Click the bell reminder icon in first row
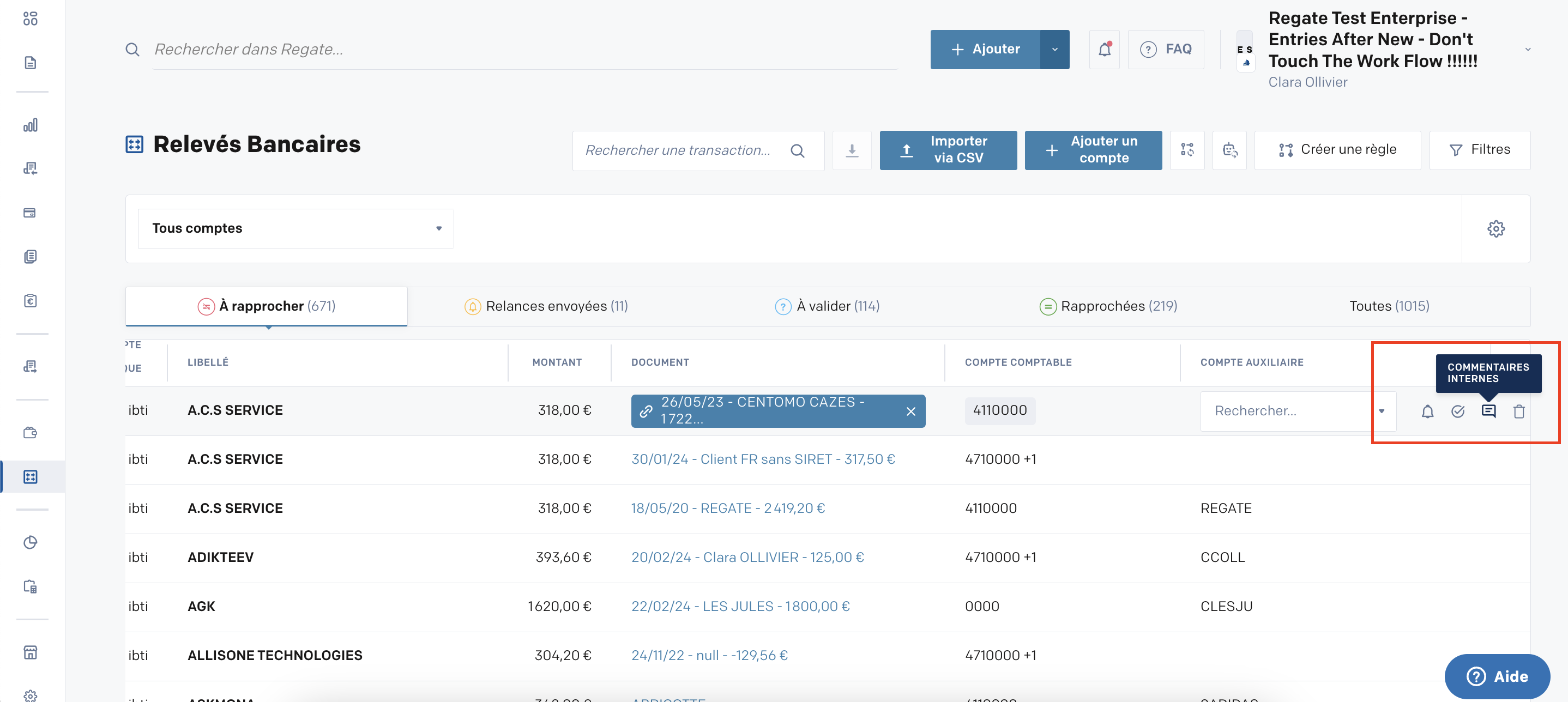Image resolution: width=1568 pixels, height=702 pixels. pyautogui.click(x=1427, y=411)
